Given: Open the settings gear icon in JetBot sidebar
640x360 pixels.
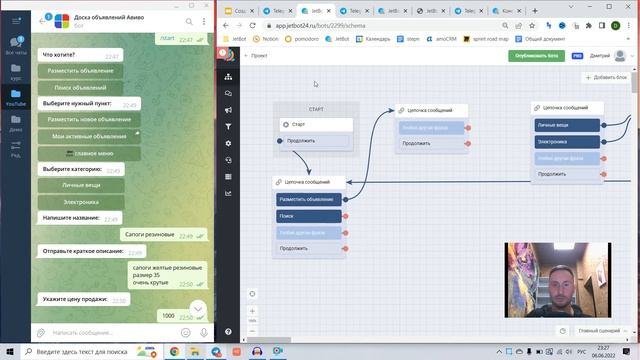Looking at the screenshot, I should 228,144.
